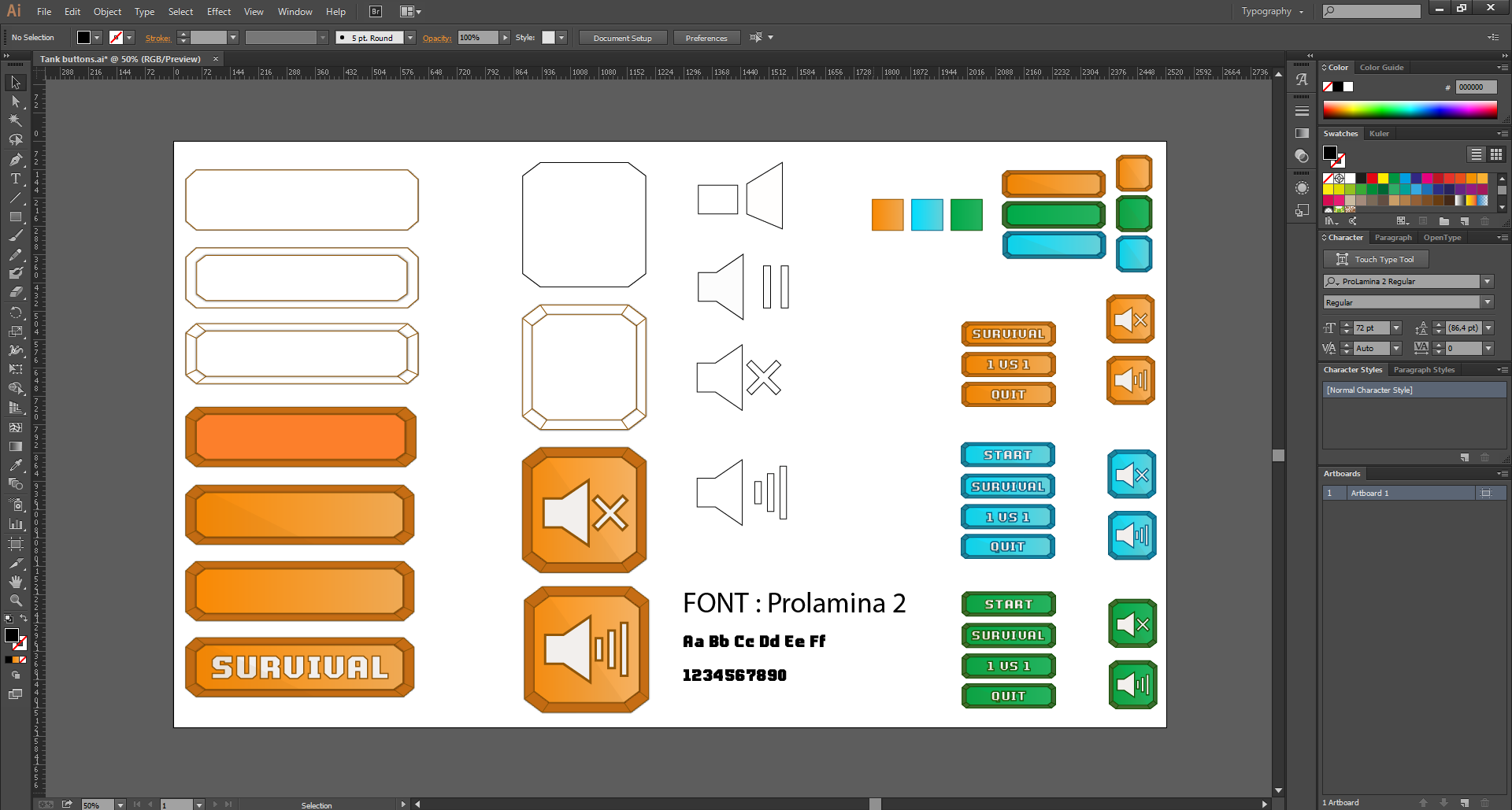Pick the Pencil tool

[x=16, y=255]
